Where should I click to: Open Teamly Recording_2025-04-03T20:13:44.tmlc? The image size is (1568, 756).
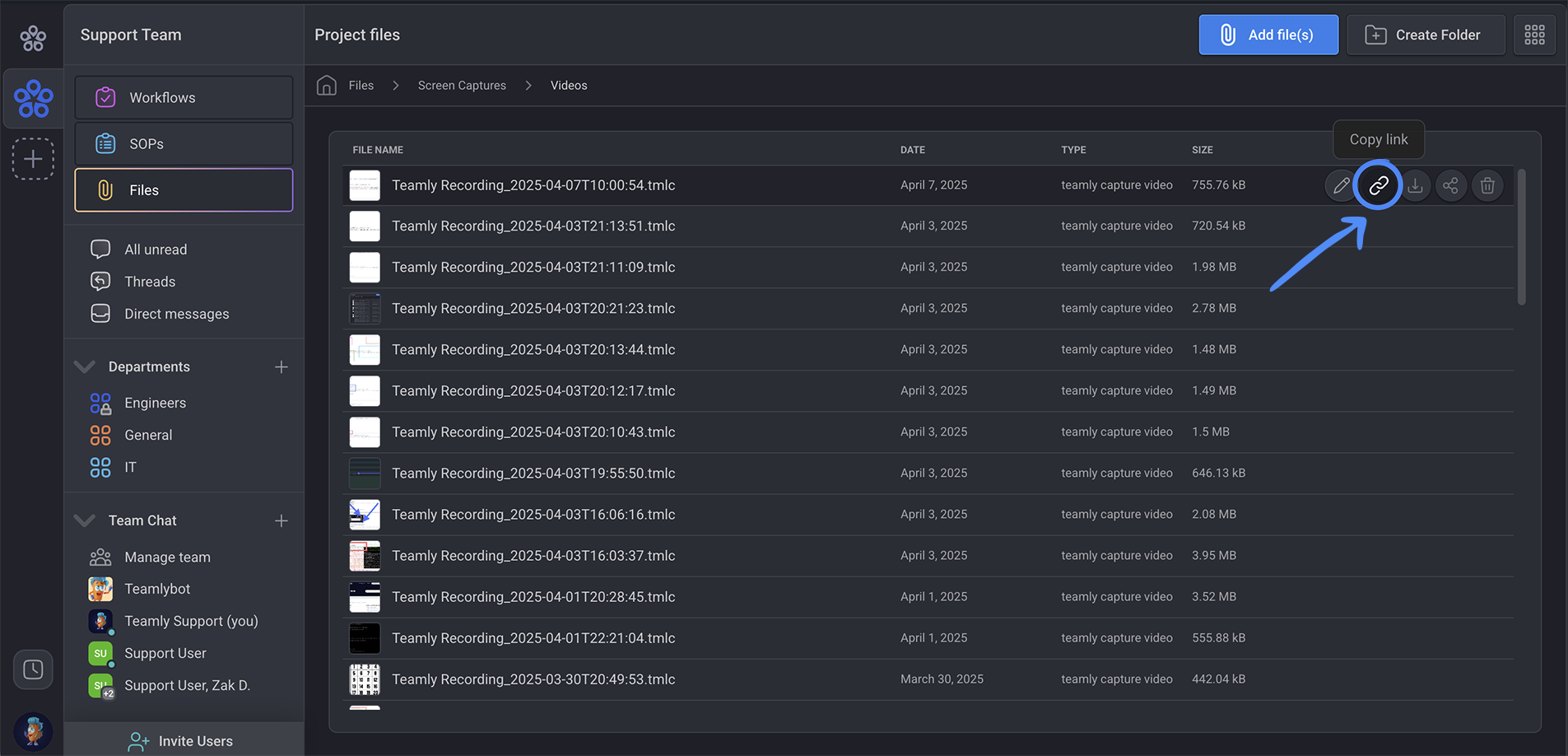[x=533, y=349]
